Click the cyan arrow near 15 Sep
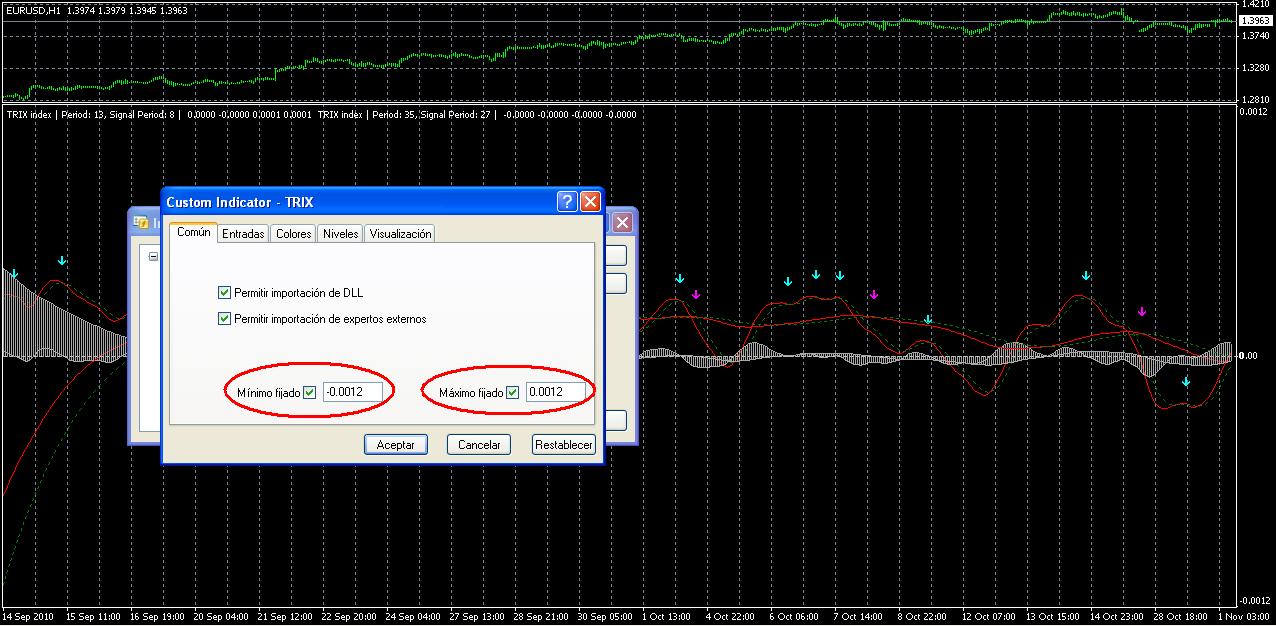The height and width of the screenshot is (626, 1276). (x=63, y=261)
